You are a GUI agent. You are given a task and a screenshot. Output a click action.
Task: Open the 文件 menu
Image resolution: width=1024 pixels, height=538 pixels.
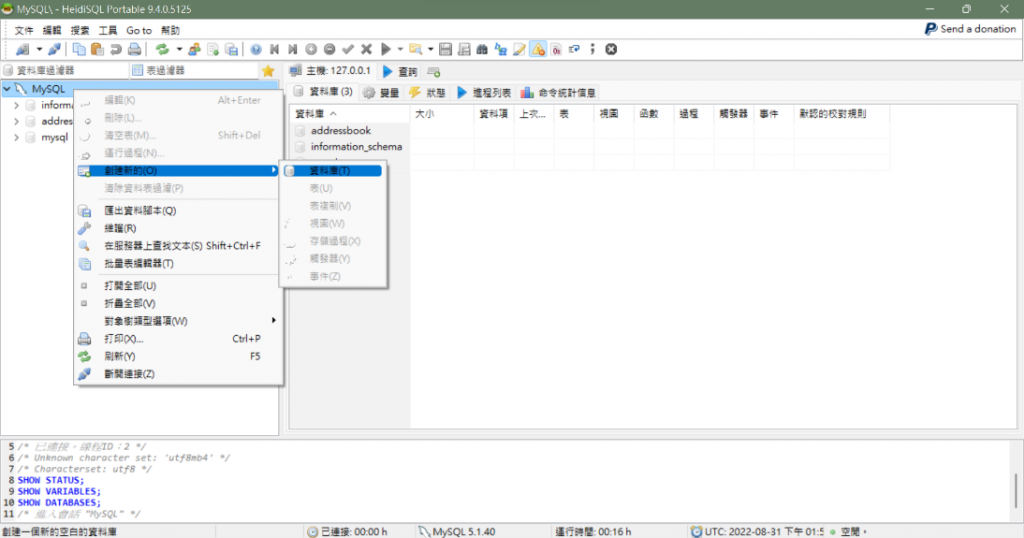pos(24,31)
